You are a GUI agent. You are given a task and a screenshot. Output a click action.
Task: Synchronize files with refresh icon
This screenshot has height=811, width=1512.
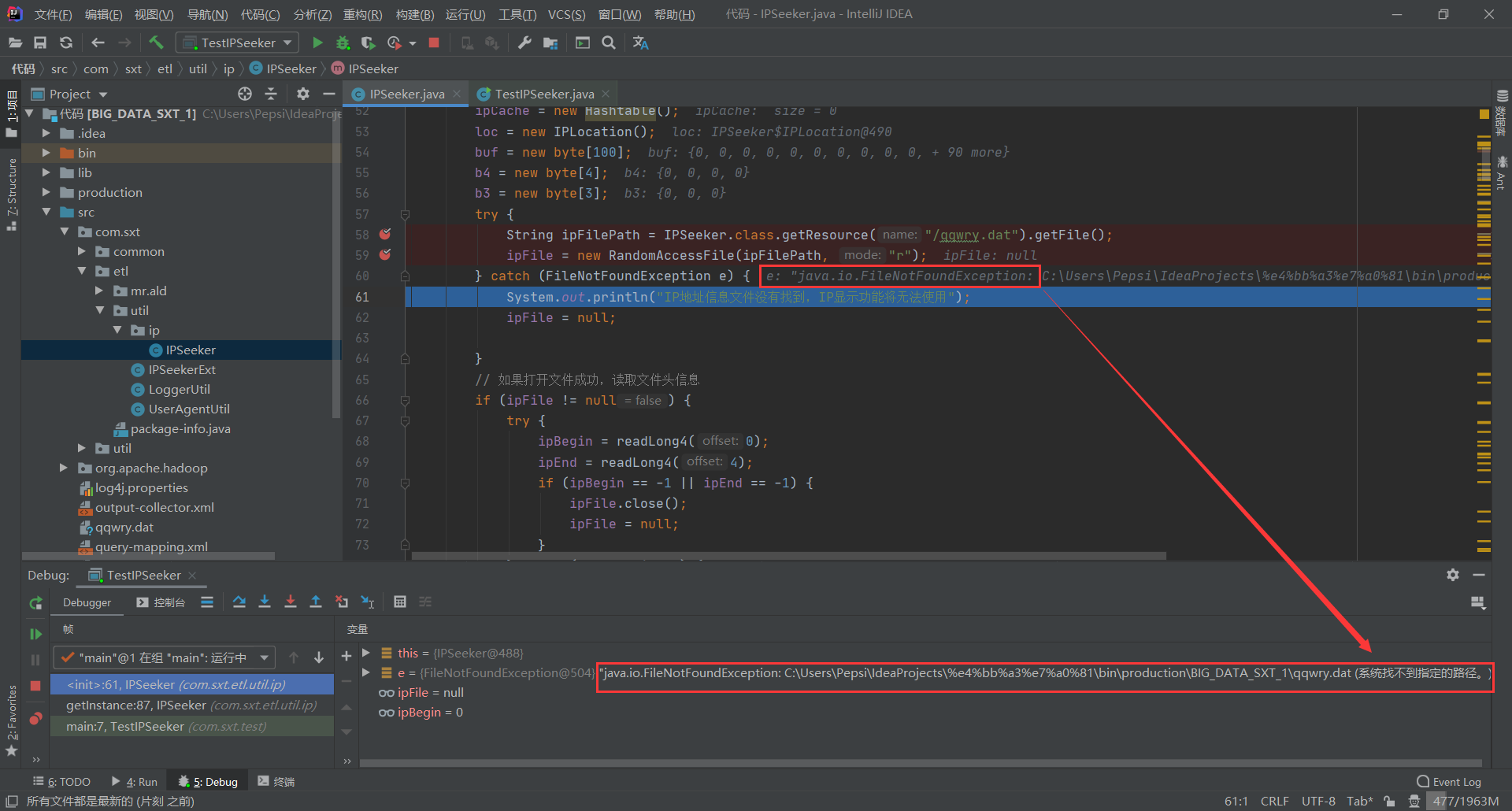coord(66,43)
